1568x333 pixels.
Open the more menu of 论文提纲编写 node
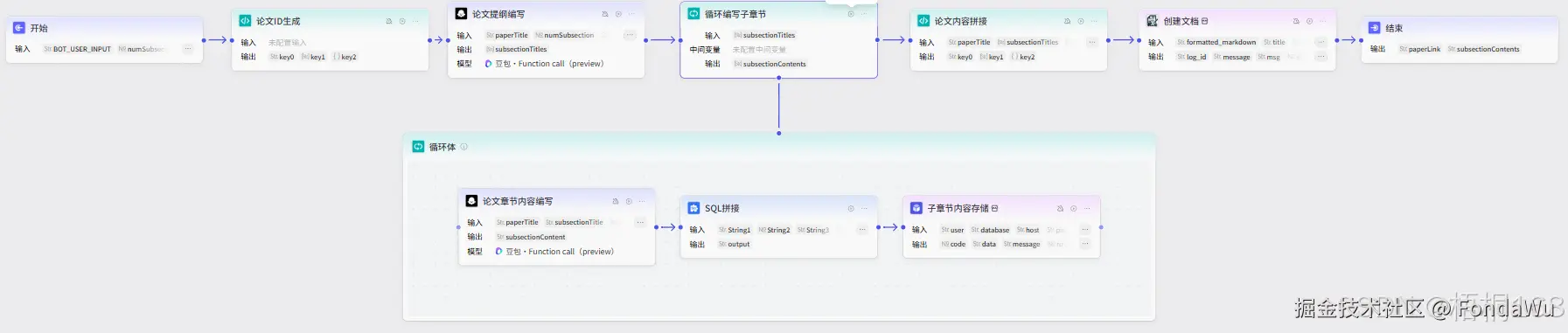631,14
